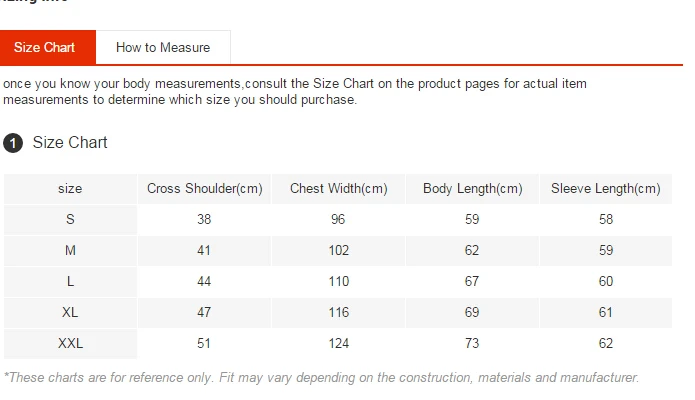Viewport: 695px width, 400px height.
Task: Switch to How to Measure tab
Action: pos(163,47)
